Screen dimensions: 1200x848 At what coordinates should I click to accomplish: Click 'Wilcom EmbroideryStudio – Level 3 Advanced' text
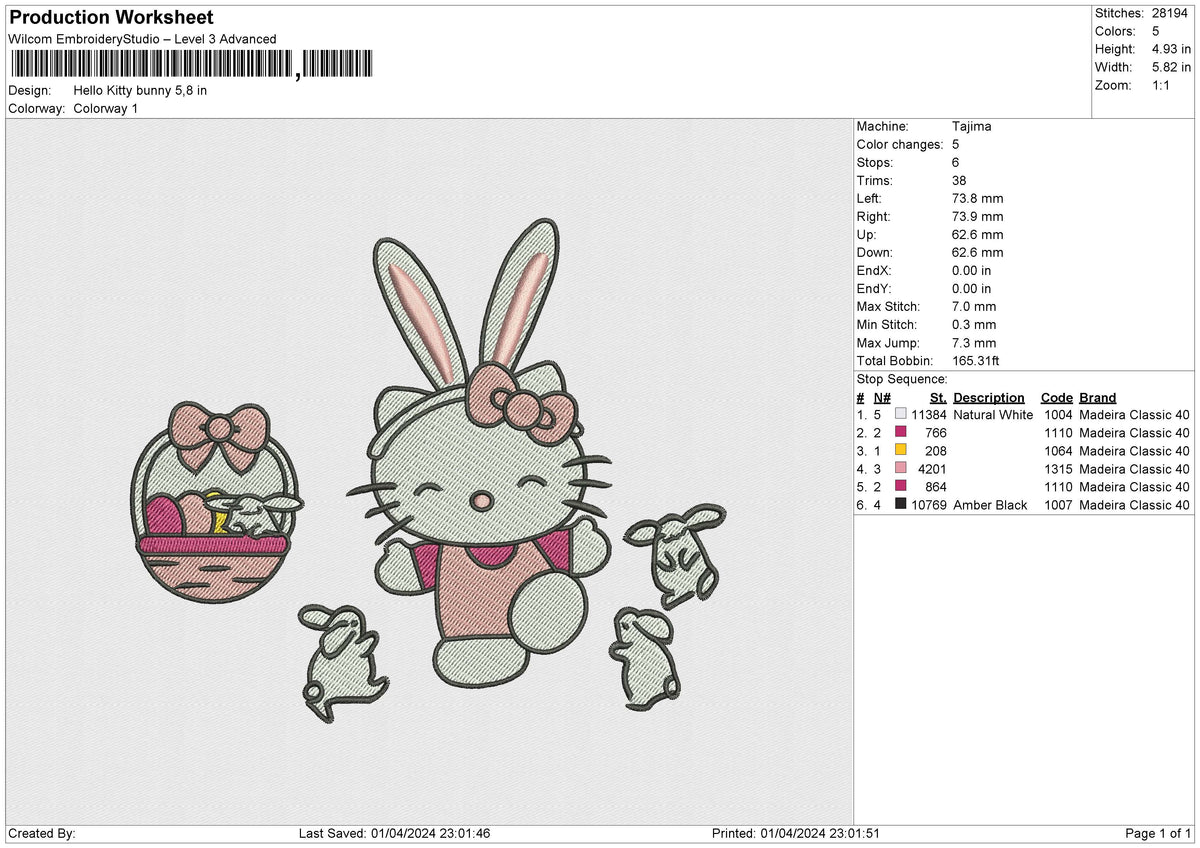(142, 39)
